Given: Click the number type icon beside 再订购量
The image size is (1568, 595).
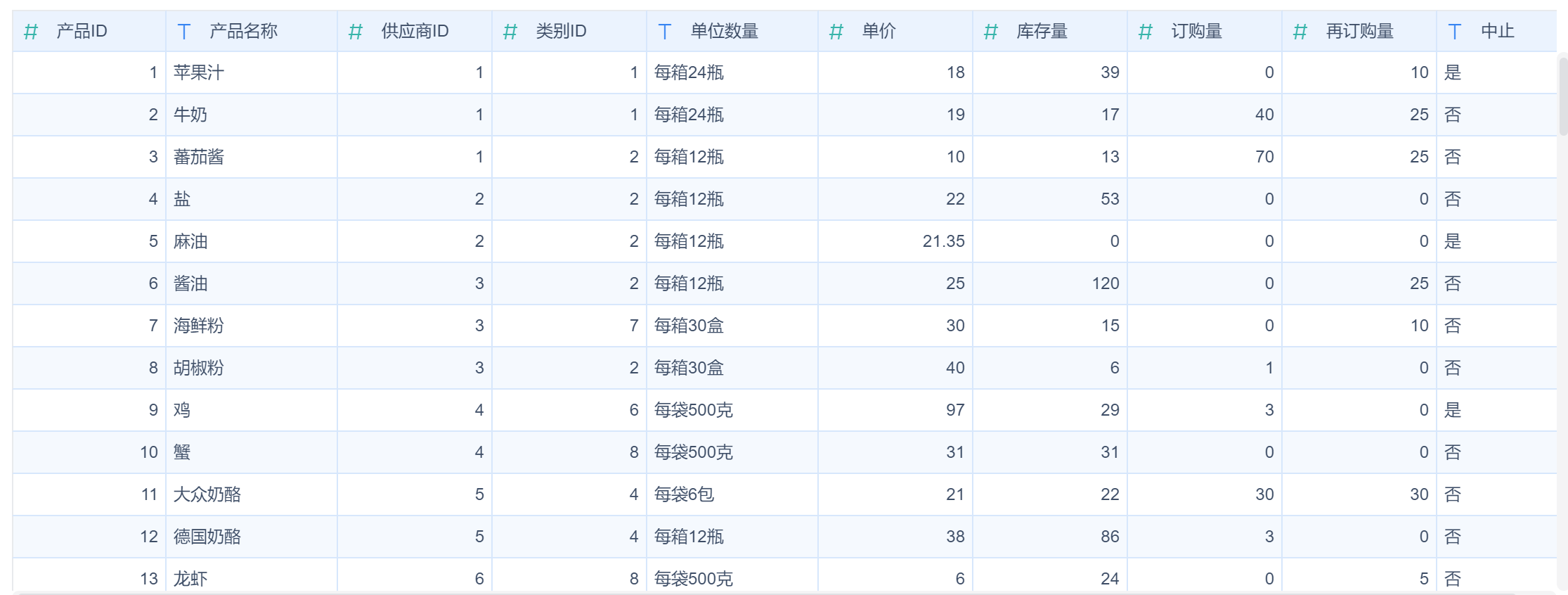Looking at the screenshot, I should pos(1300,32).
